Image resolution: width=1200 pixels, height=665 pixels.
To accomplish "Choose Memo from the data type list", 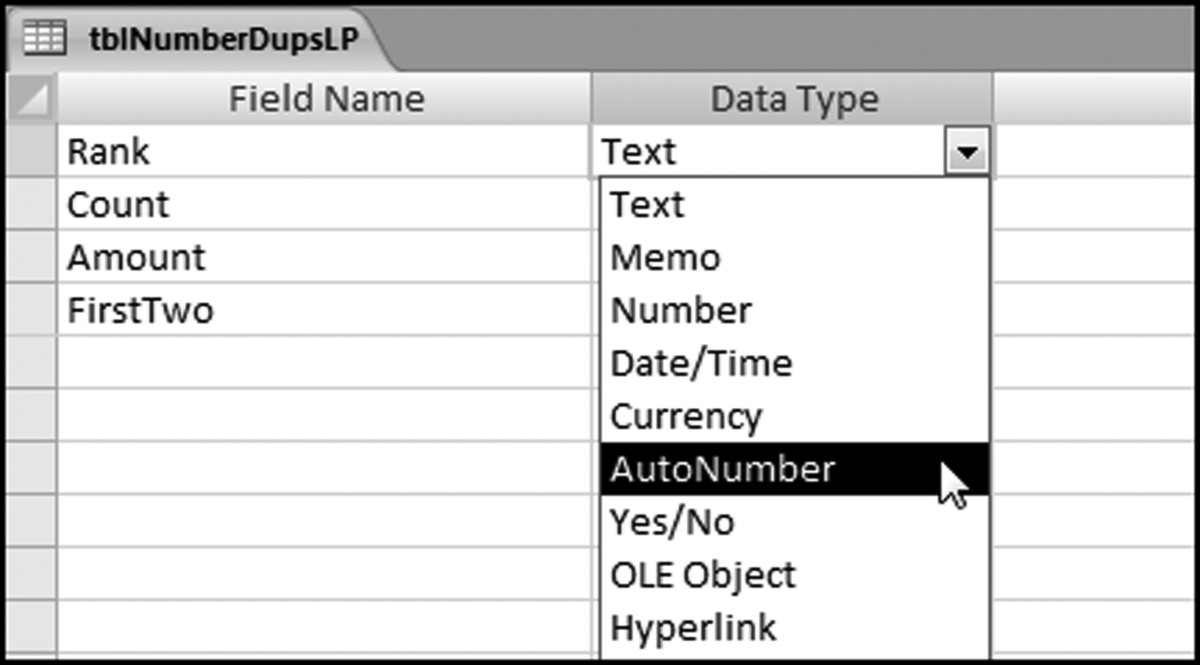I will (665, 258).
